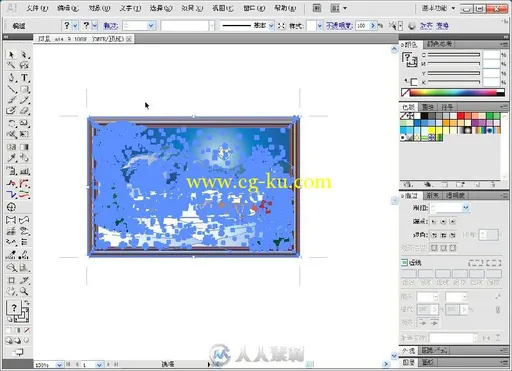Click the trash icon in Swatches panel
512x371 pixels.
point(493,184)
